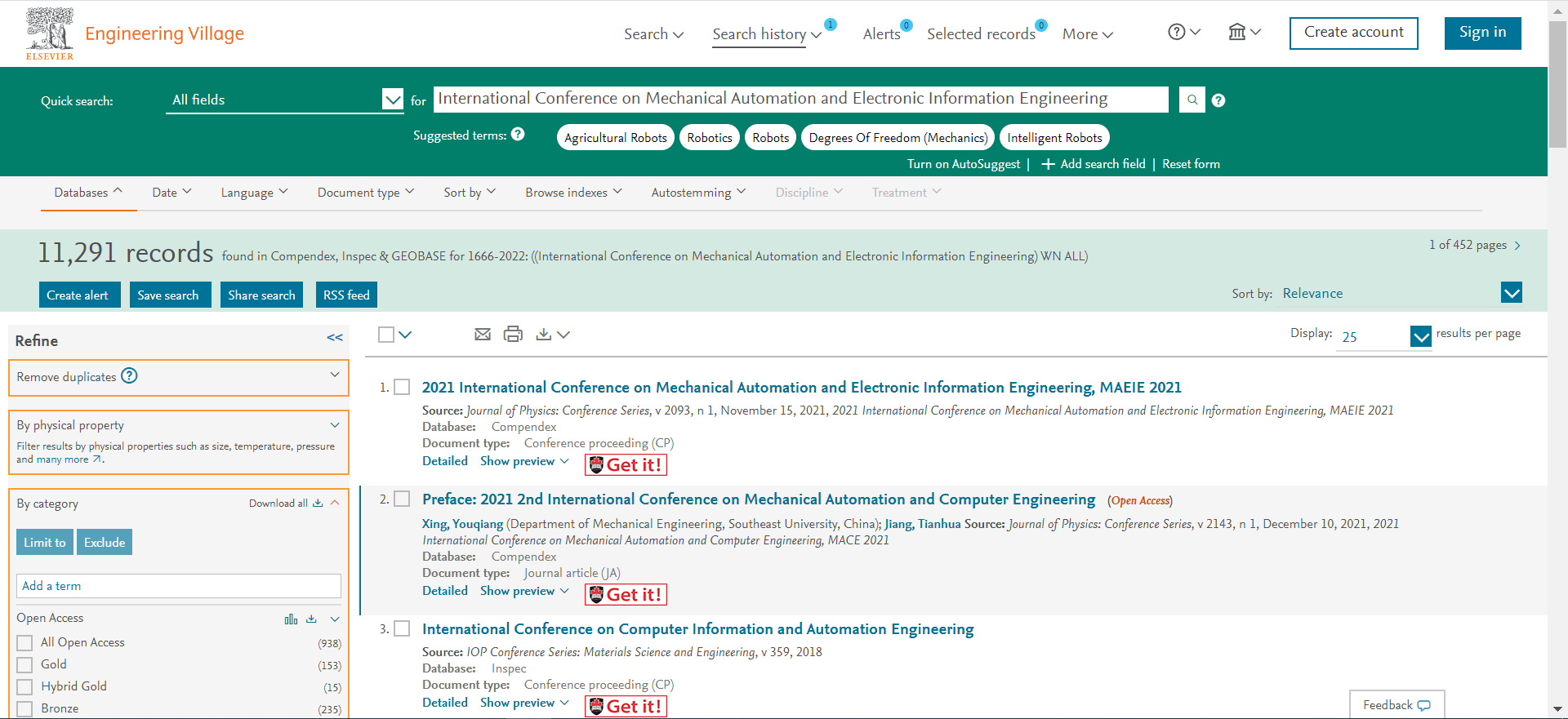Open Date filter tab
Viewport: 1568px width, 719px height.
click(x=171, y=193)
